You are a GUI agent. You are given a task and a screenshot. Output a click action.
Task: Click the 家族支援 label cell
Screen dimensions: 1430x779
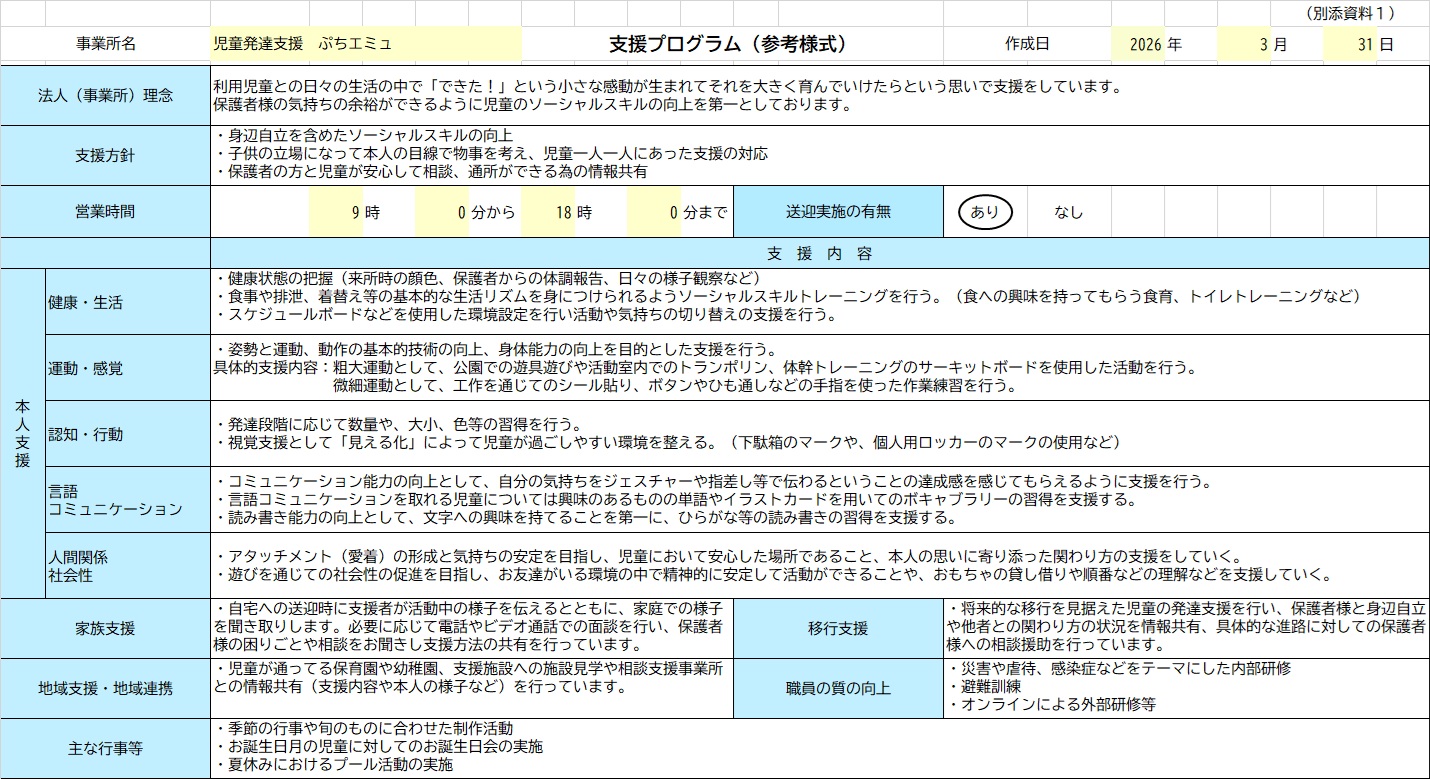tap(105, 629)
